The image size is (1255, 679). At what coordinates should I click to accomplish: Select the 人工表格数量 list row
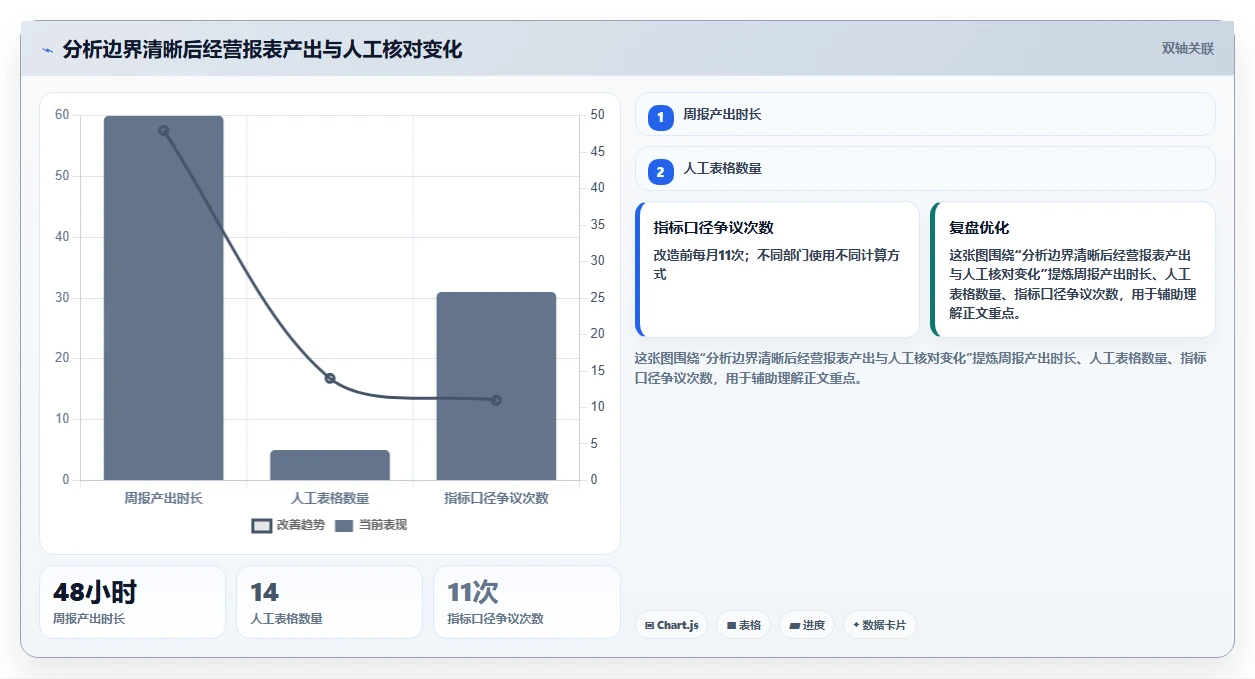tap(925, 168)
